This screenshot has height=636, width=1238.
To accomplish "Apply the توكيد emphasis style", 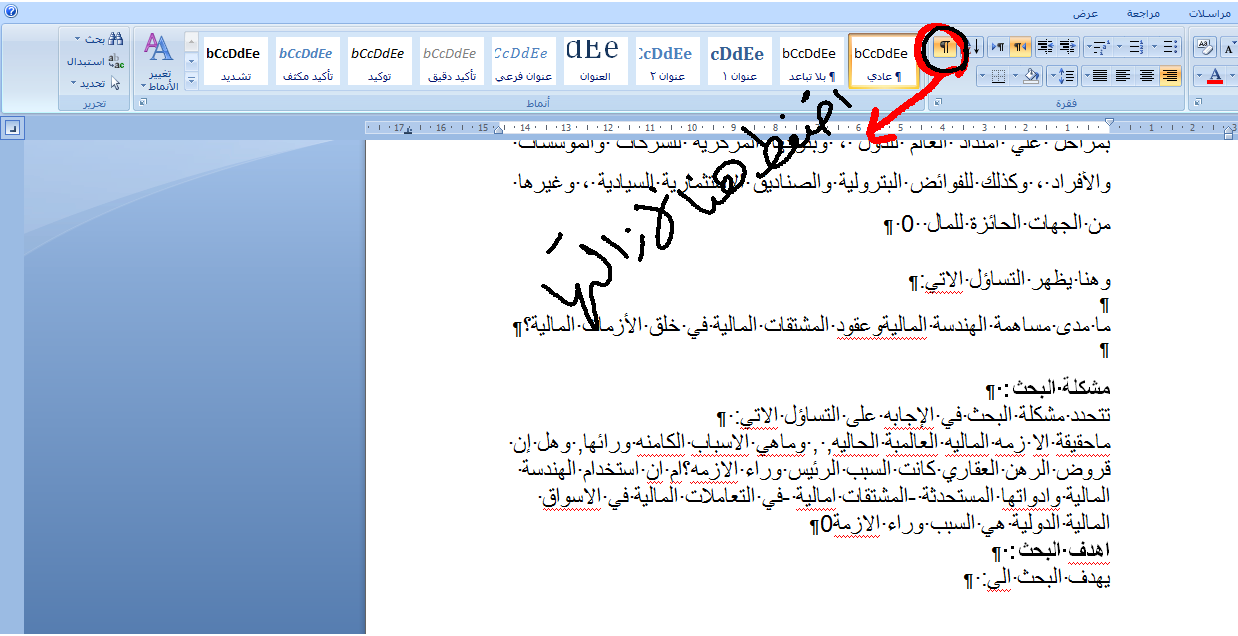I will [378, 61].
